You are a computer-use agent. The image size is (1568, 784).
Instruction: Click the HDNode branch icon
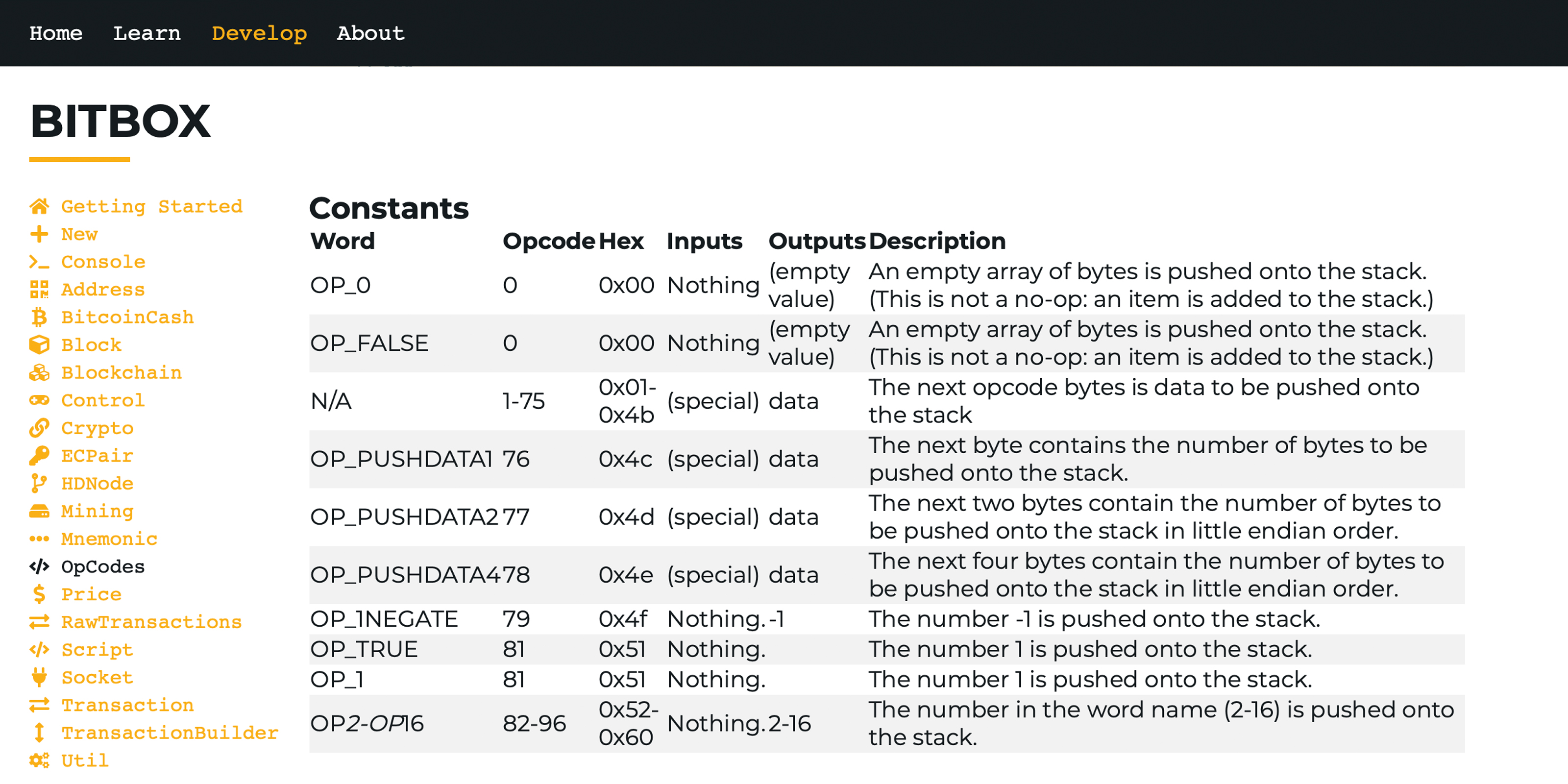[x=39, y=483]
